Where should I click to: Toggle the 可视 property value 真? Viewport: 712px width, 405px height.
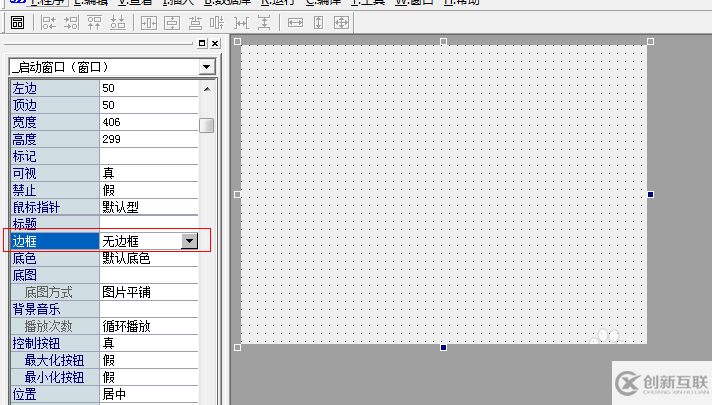pos(148,173)
